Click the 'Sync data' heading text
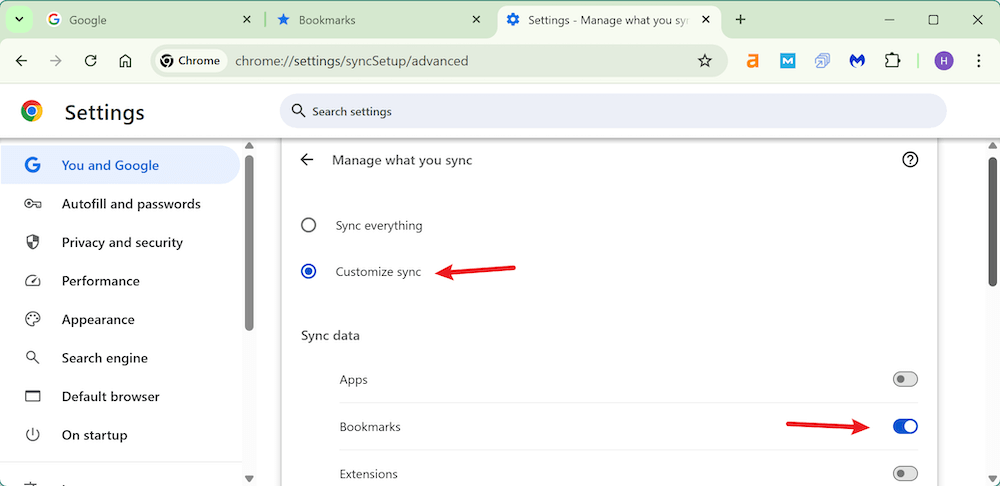Viewport: 1000px width, 486px height. pos(330,335)
